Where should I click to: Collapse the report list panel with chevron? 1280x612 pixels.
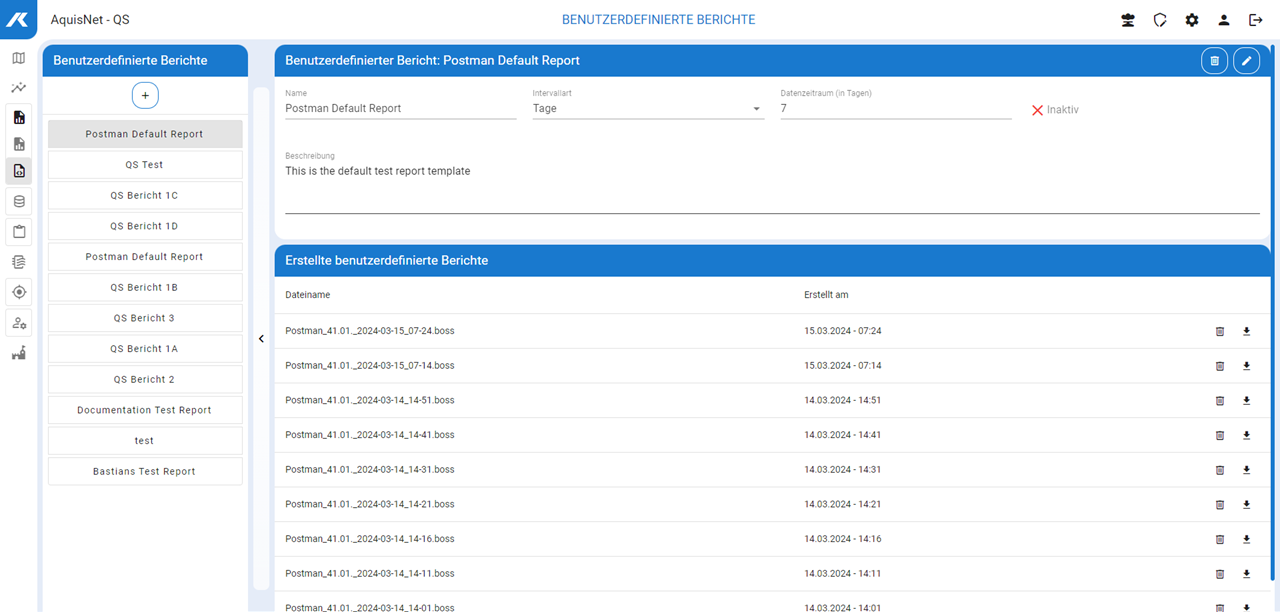tap(261, 339)
